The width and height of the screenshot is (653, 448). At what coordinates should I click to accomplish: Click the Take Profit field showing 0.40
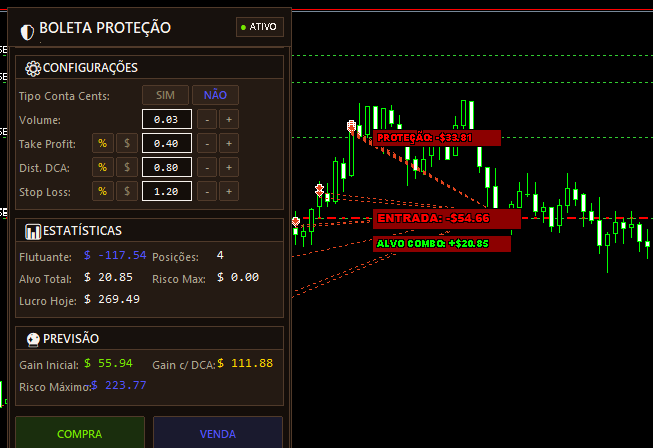click(x=167, y=144)
